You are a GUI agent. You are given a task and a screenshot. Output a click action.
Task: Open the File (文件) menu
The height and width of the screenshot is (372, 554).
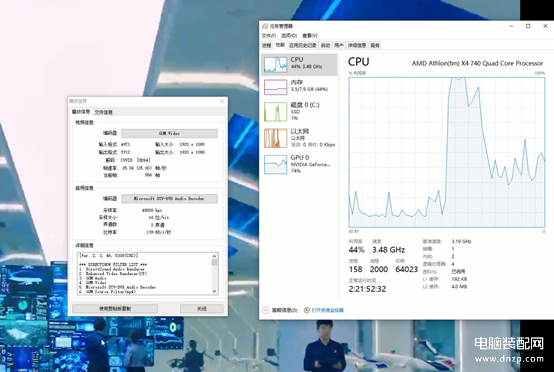pos(269,36)
